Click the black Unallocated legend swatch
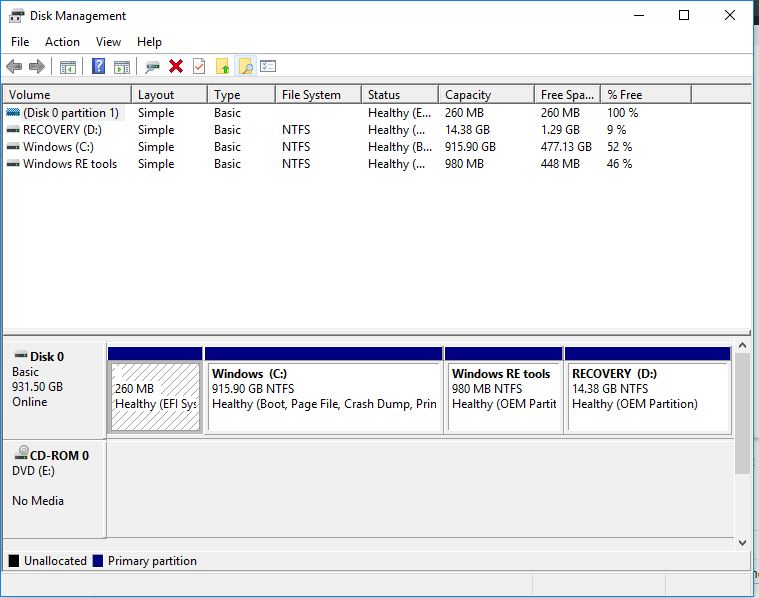 [14, 561]
